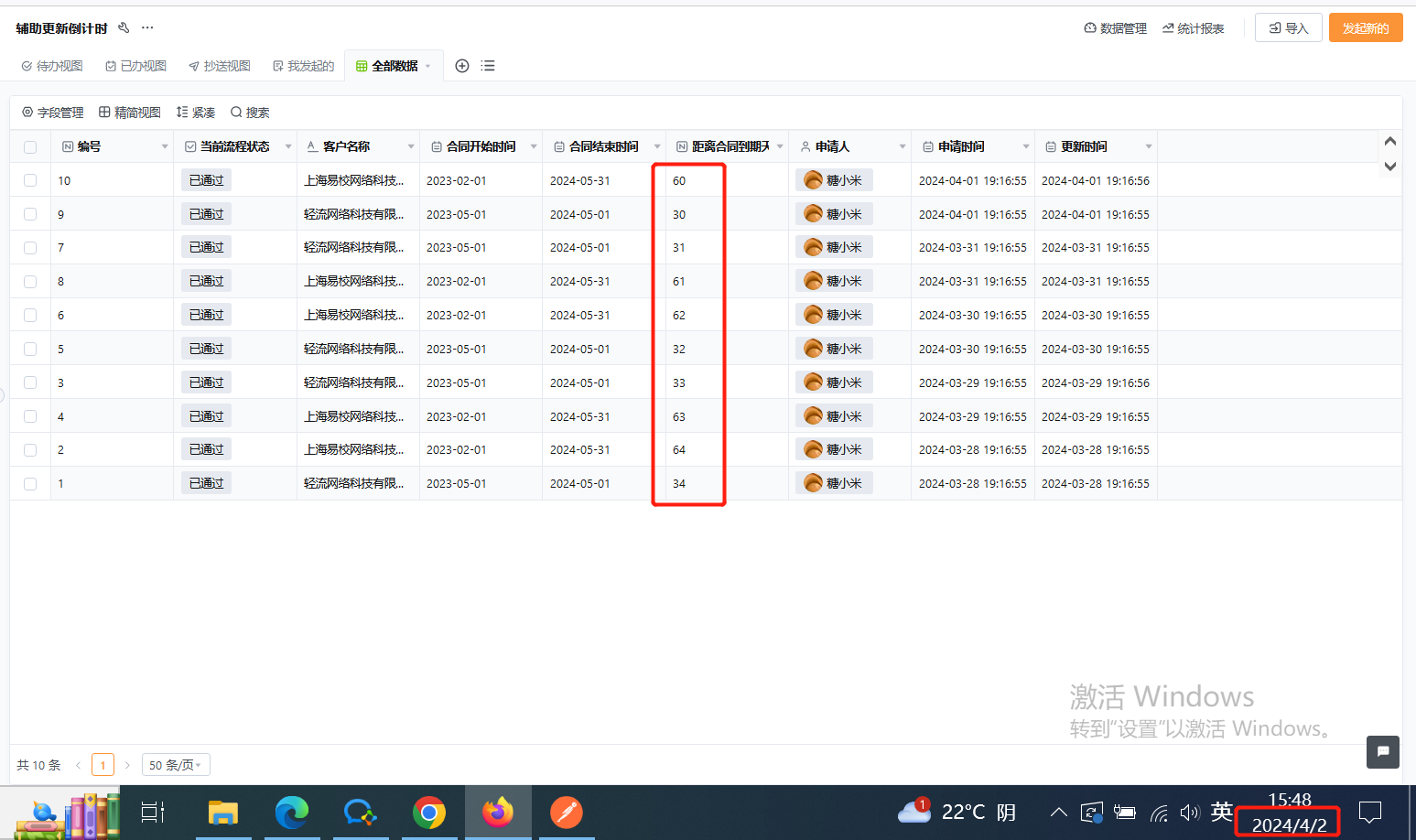This screenshot has width=1416, height=840.
Task: Go to page 1 in pagination
Action: pyautogui.click(x=103, y=765)
